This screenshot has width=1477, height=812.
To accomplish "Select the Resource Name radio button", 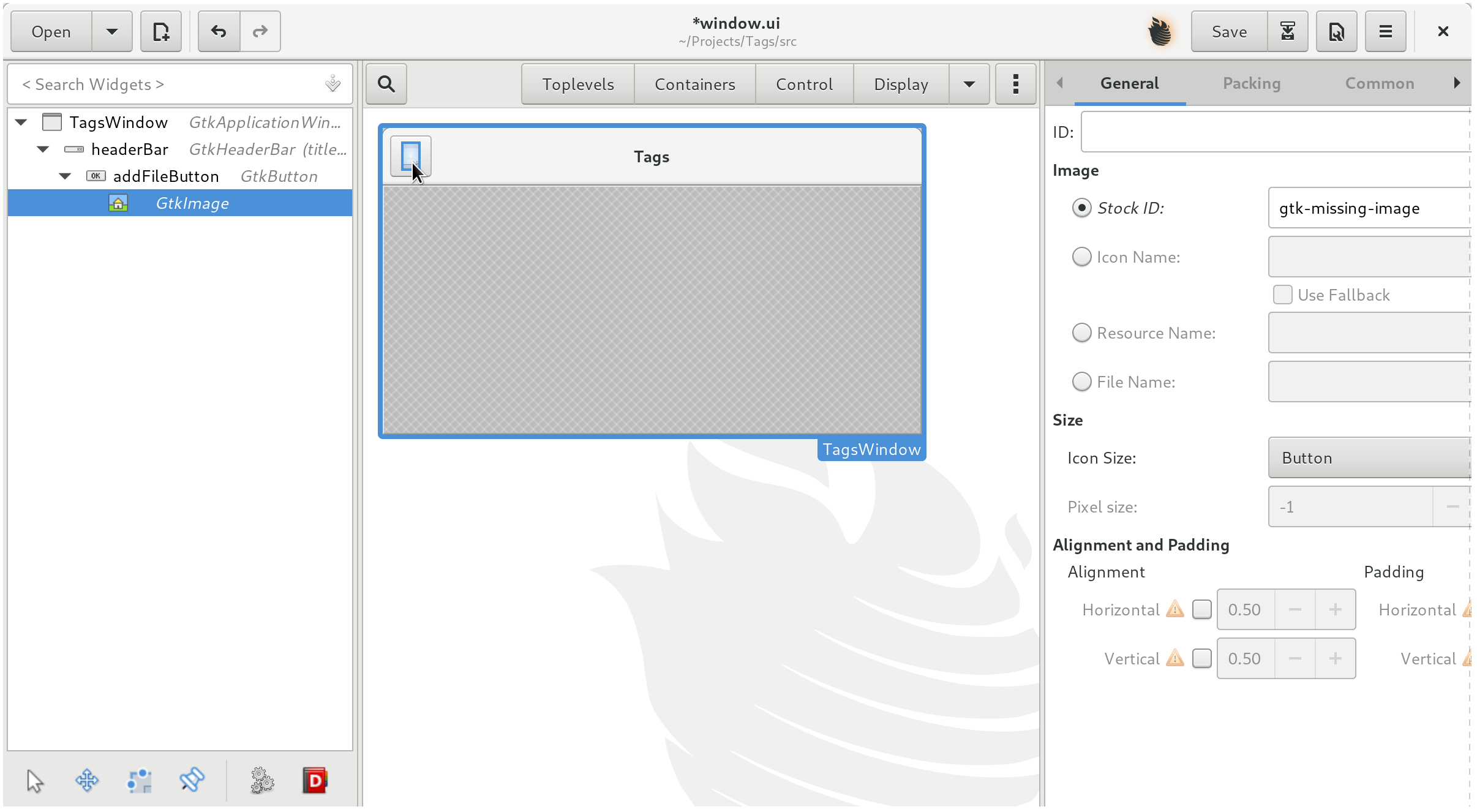I will coord(1082,333).
